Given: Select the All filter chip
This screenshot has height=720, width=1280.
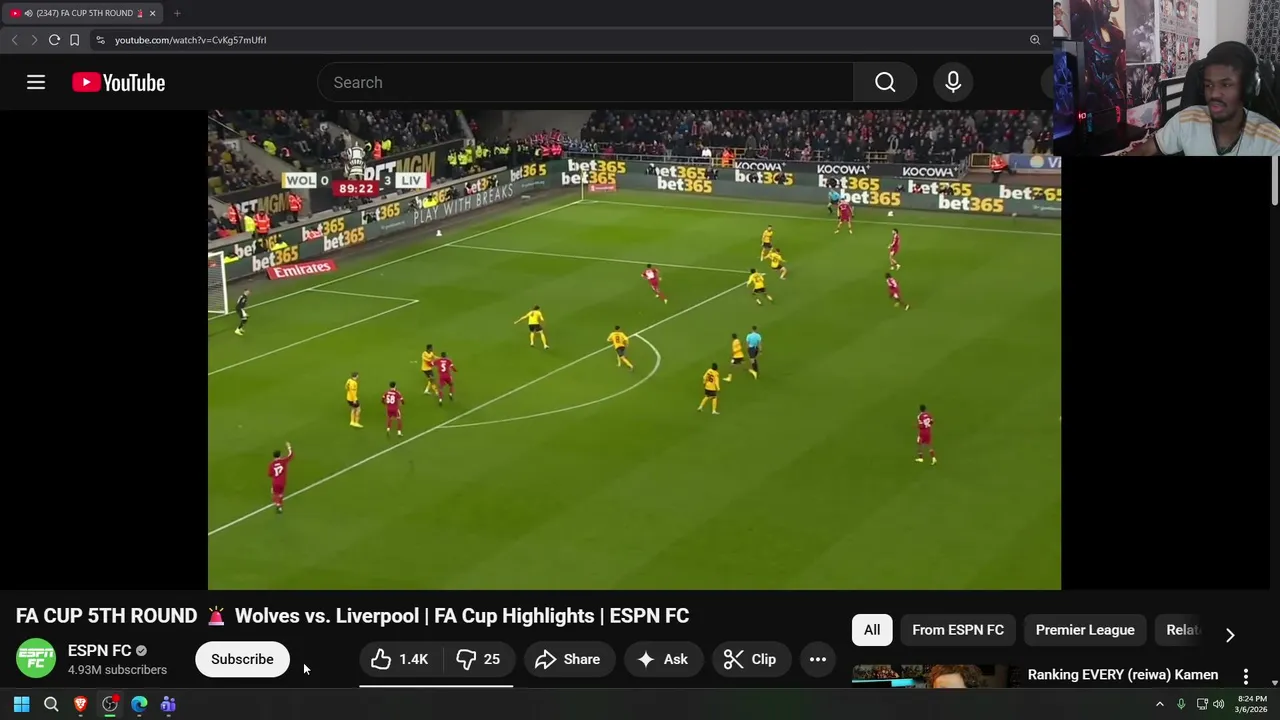Looking at the screenshot, I should [x=872, y=630].
